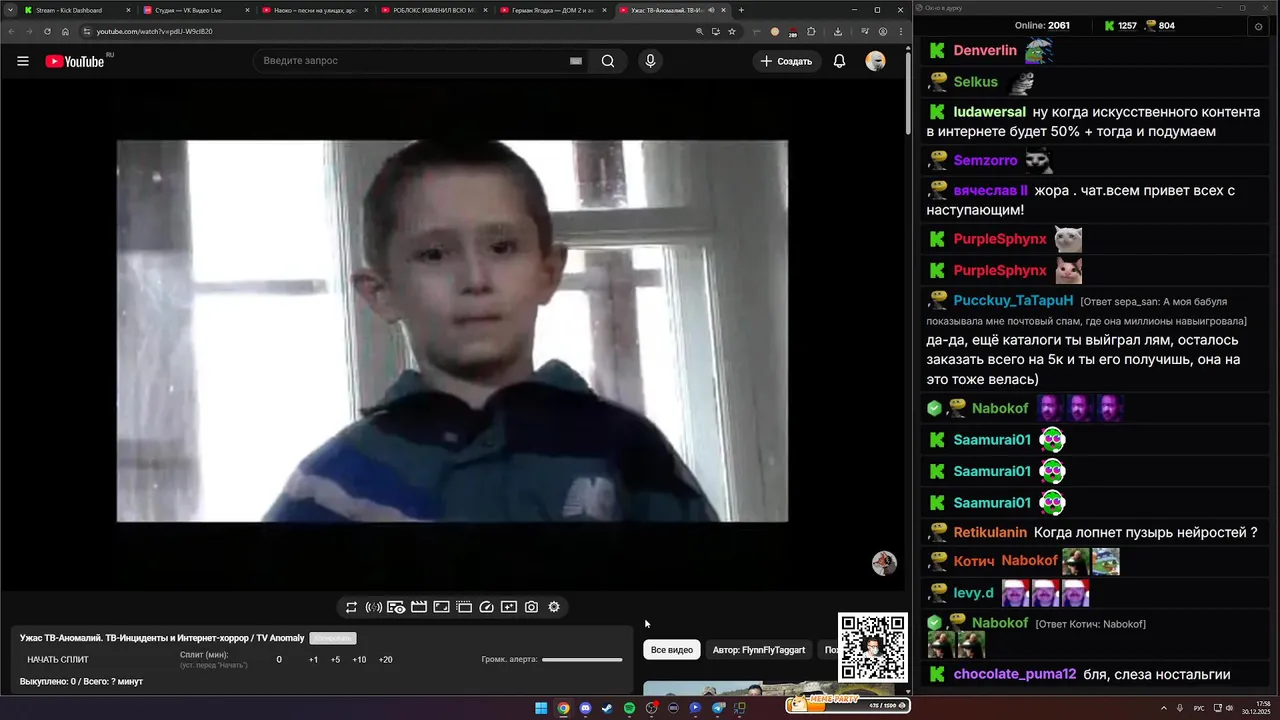The image size is (1280, 720).
Task: Open Steam from the taskbar
Action: [607, 708]
